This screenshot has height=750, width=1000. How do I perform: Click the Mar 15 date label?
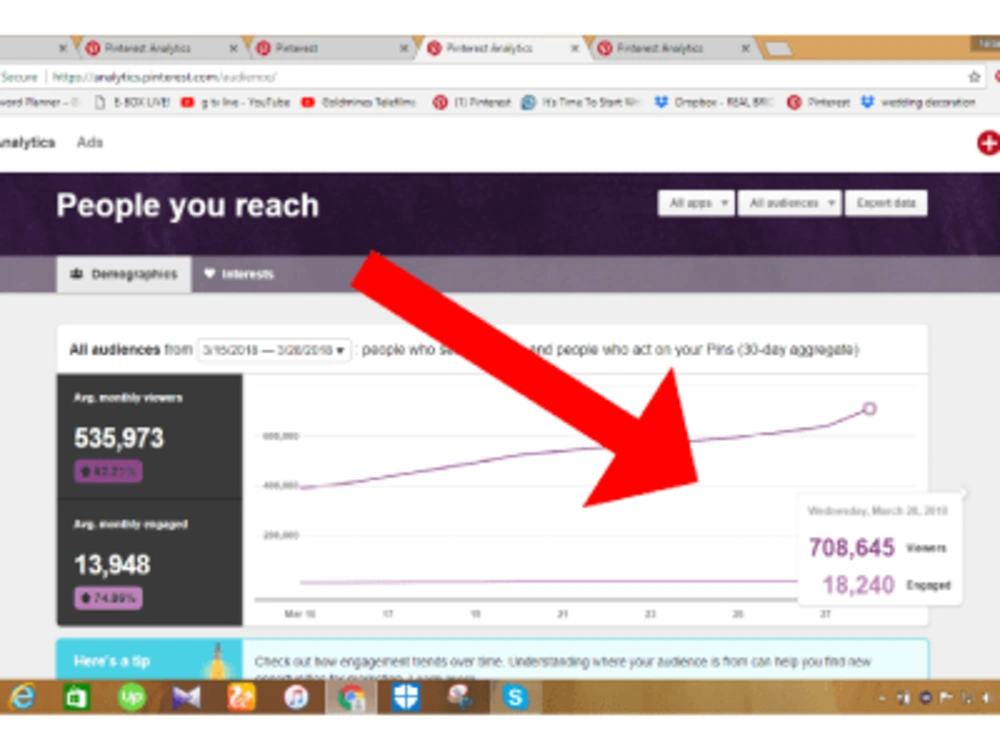300,614
